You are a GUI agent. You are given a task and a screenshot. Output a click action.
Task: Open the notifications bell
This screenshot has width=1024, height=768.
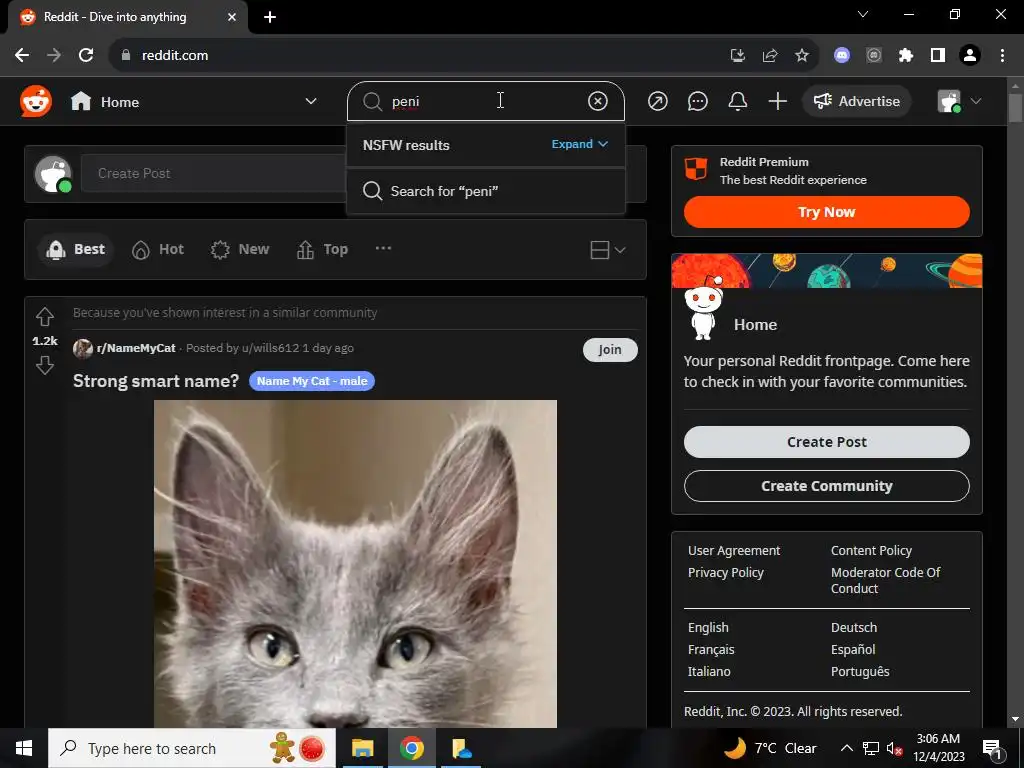point(738,101)
